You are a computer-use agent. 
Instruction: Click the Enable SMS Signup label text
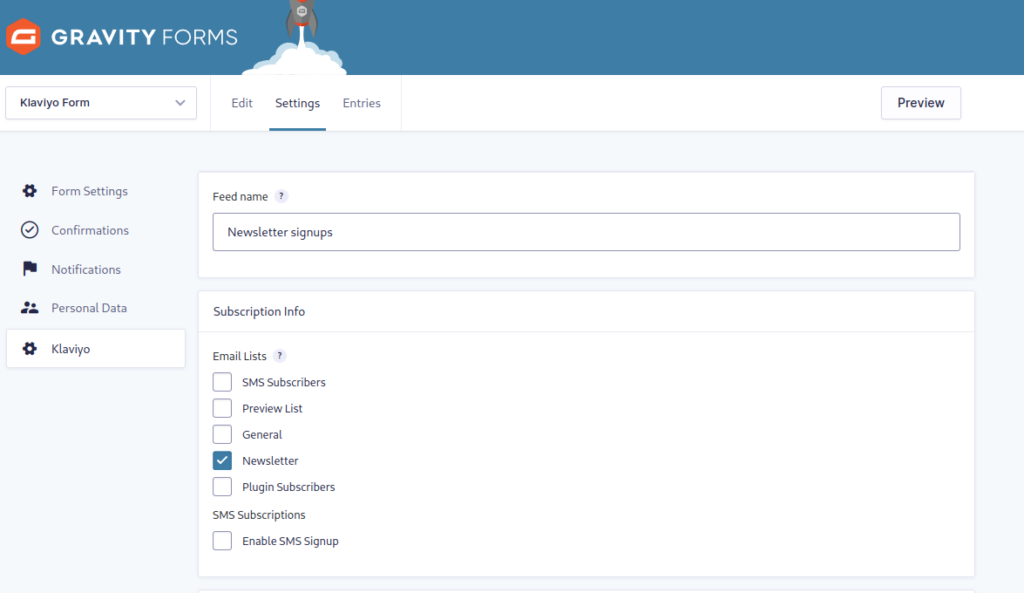coord(291,541)
